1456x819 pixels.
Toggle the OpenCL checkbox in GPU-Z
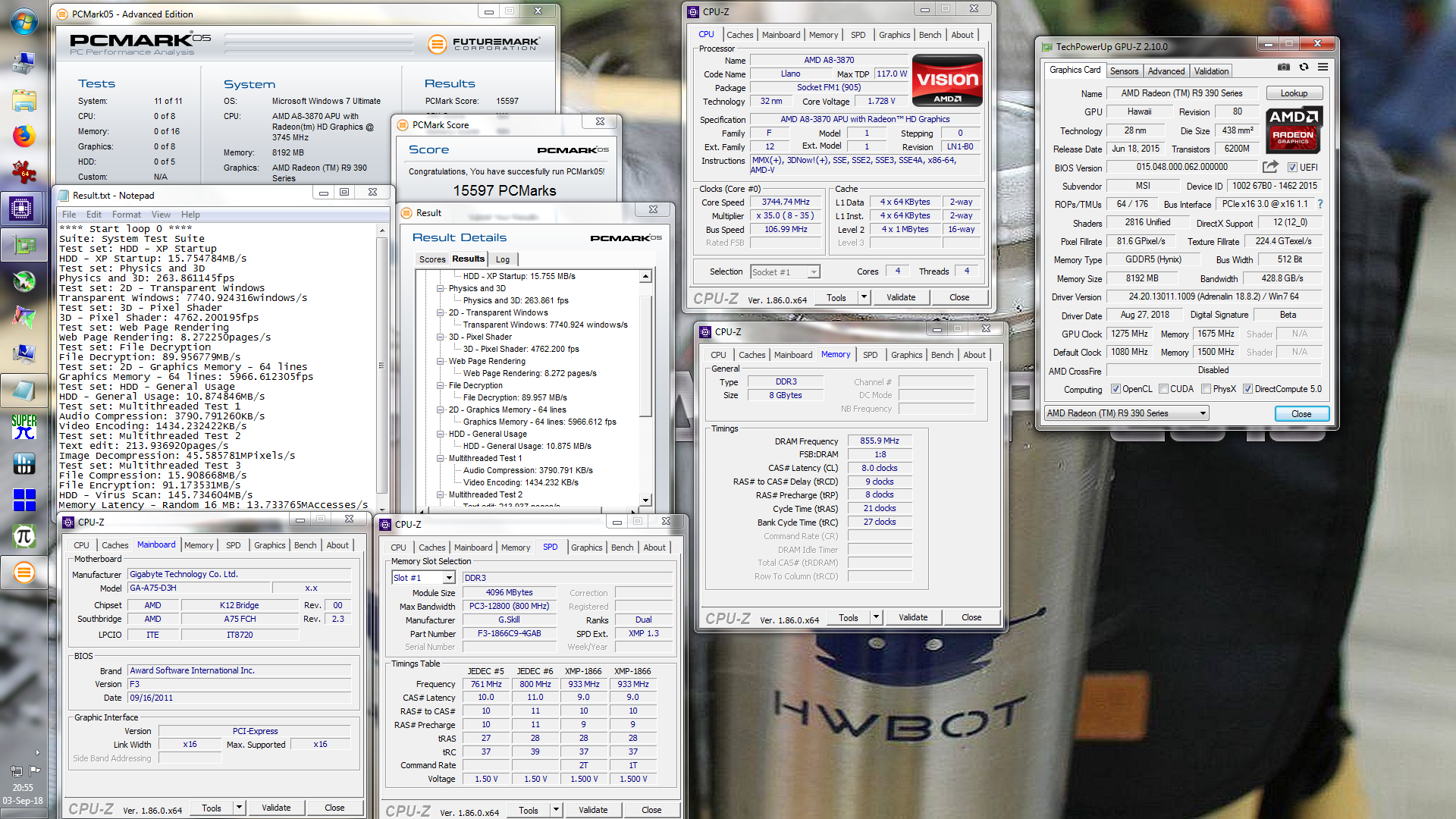[1116, 389]
